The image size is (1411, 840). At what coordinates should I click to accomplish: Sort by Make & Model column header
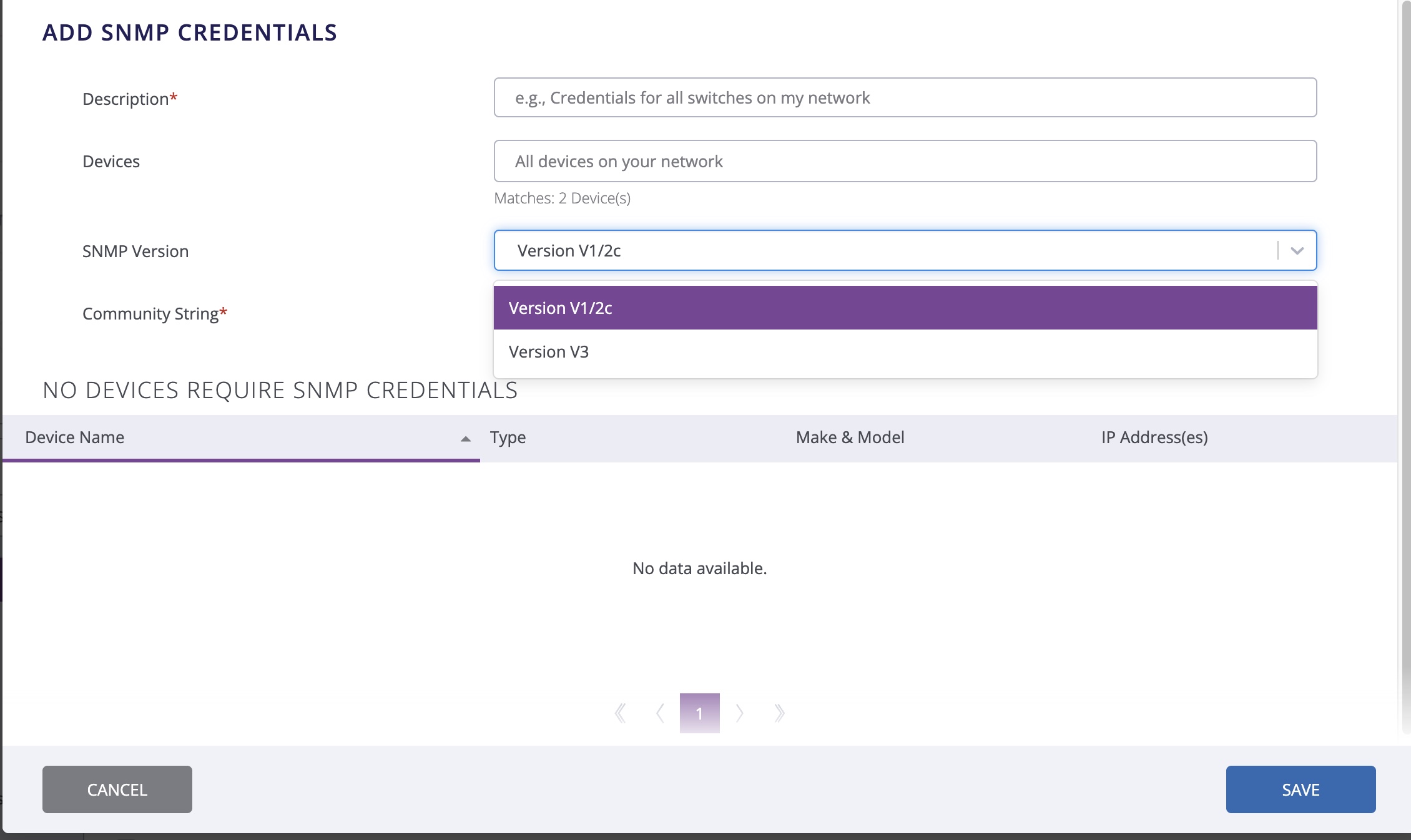(850, 437)
